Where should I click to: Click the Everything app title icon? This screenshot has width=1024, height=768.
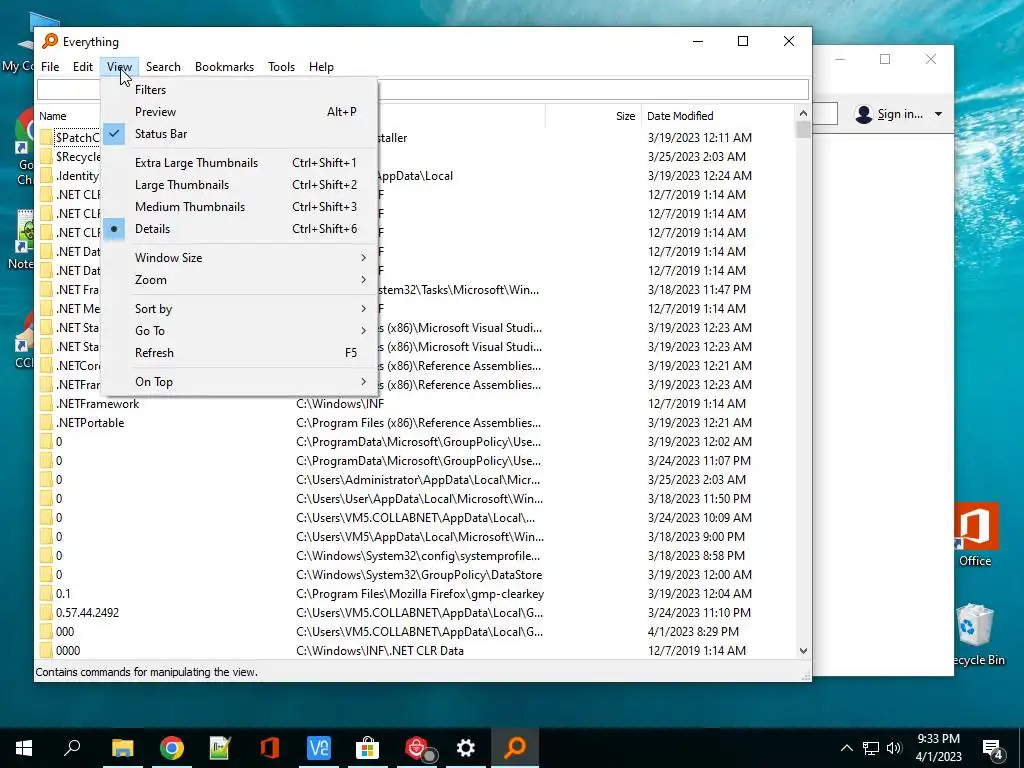click(x=50, y=41)
